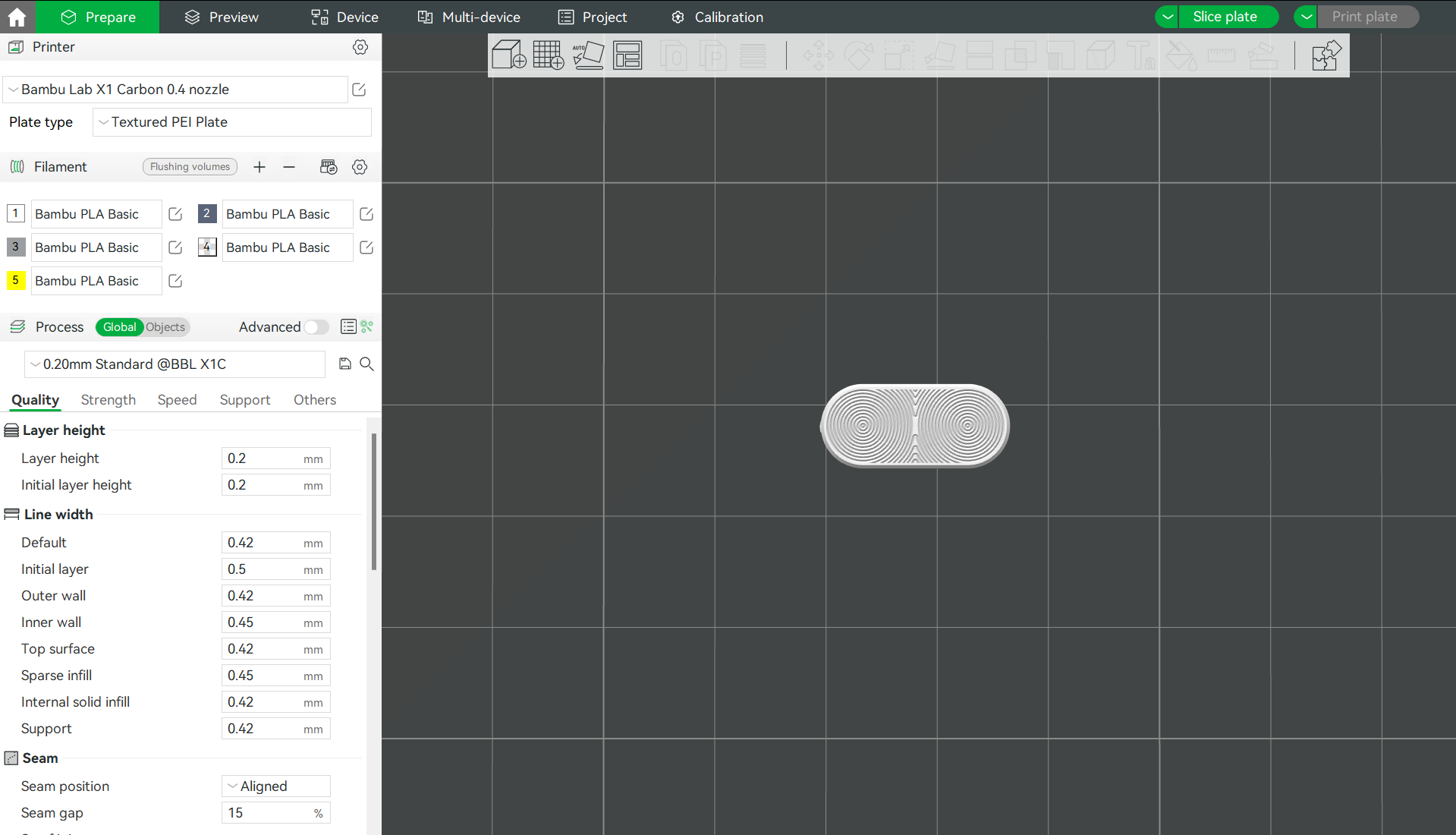Click filament 5 yellow color swatch

(x=16, y=280)
